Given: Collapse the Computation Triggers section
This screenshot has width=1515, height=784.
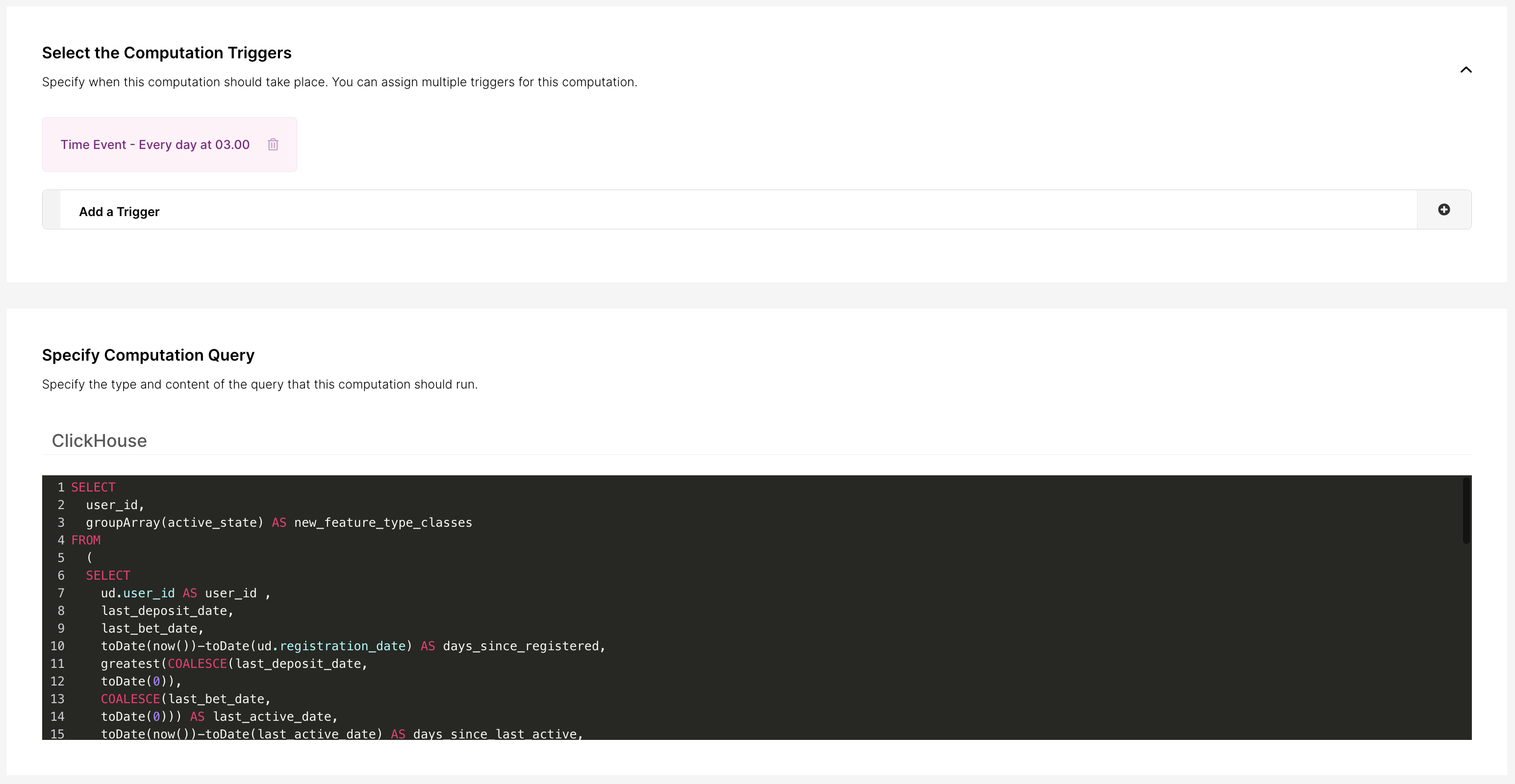Looking at the screenshot, I should pos(1465,70).
